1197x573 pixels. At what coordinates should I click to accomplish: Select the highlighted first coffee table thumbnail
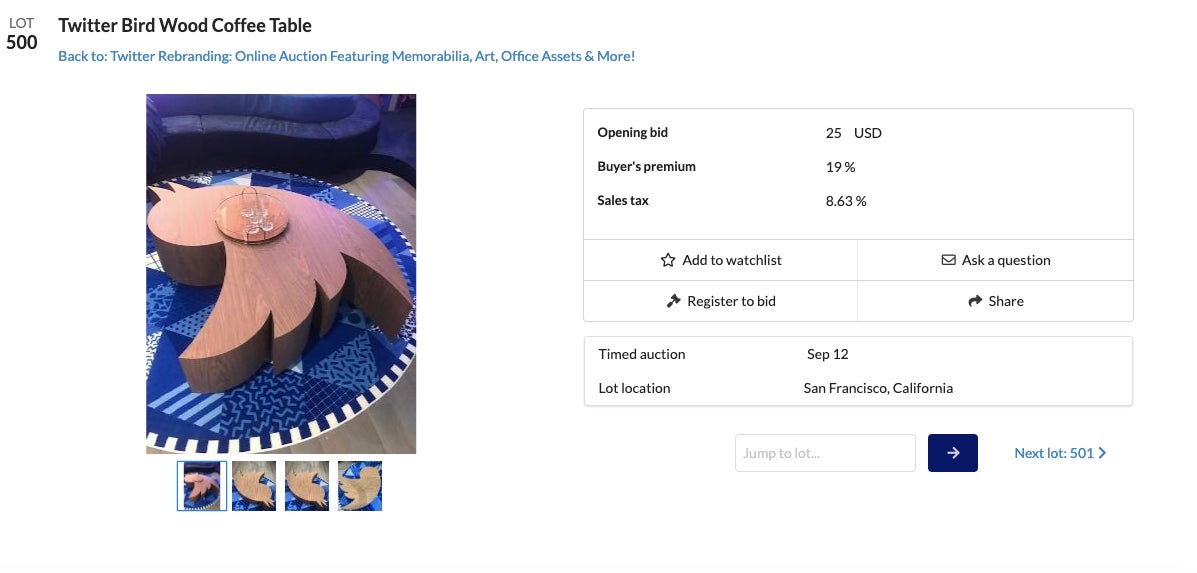(202, 486)
